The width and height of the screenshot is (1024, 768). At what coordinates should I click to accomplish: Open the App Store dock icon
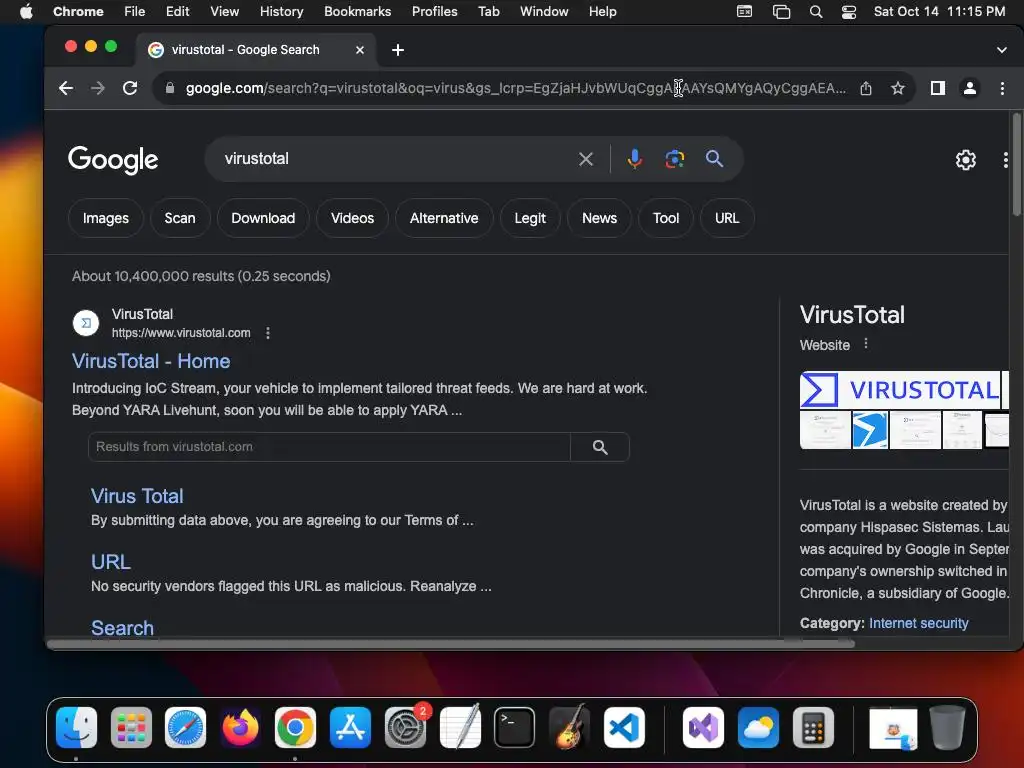[350, 728]
